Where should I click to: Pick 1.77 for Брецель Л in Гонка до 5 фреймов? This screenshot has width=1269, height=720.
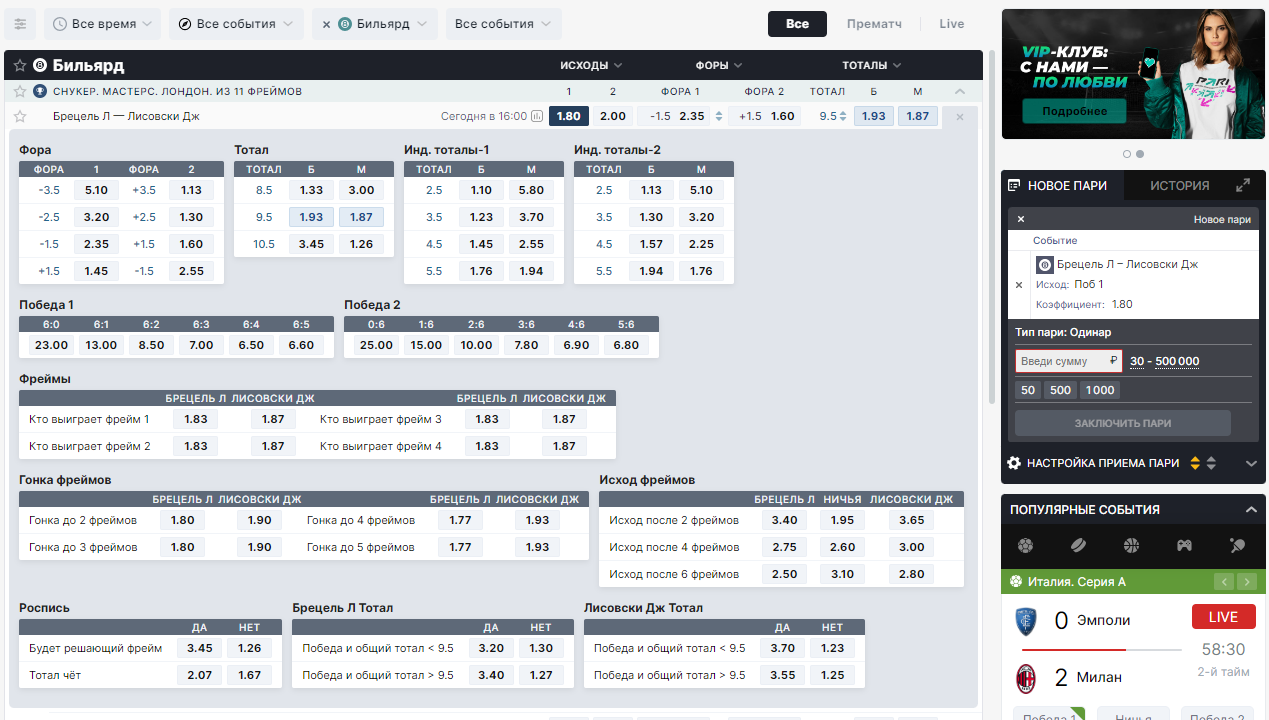click(x=460, y=547)
